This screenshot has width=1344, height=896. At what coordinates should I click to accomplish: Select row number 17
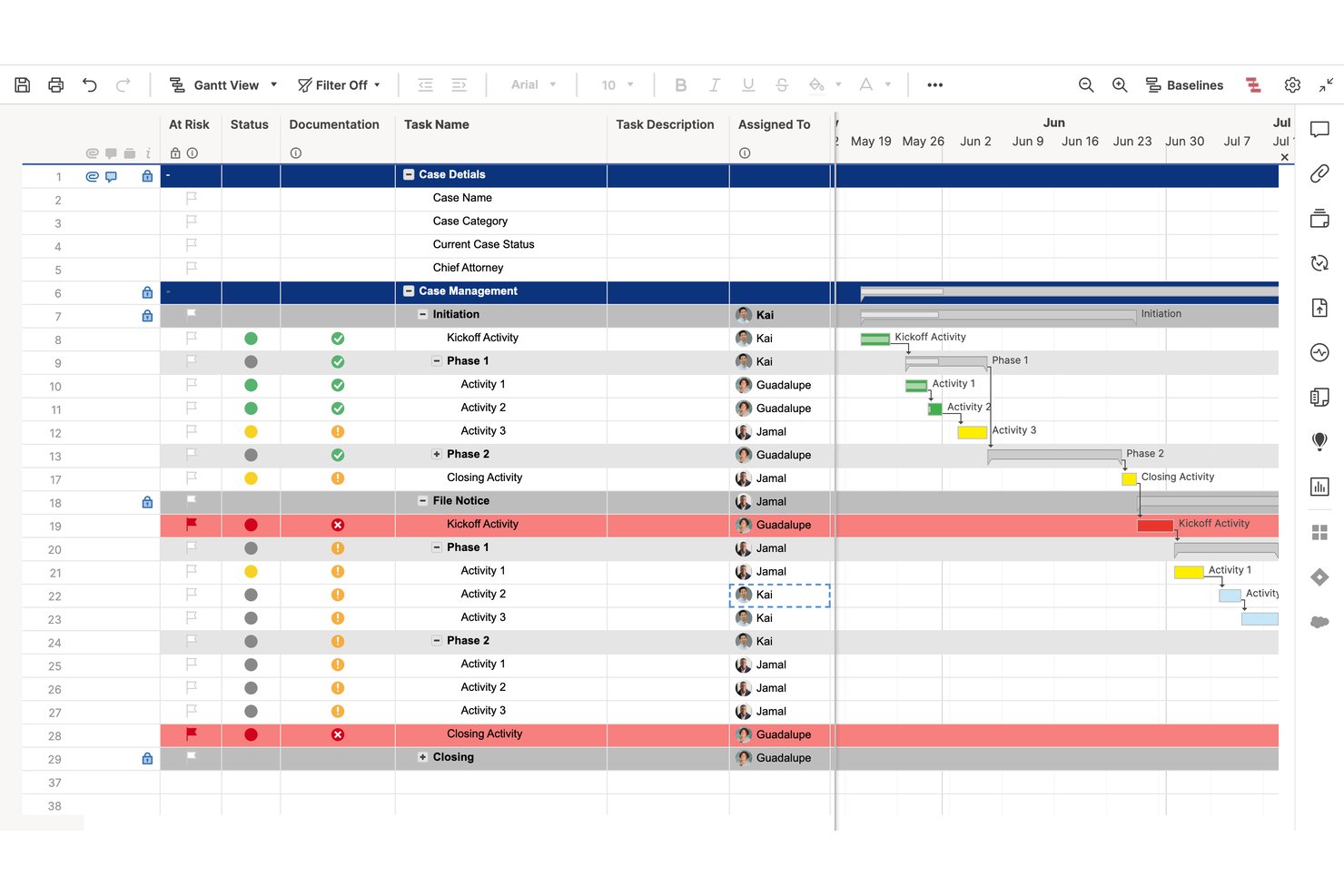pyautogui.click(x=55, y=479)
